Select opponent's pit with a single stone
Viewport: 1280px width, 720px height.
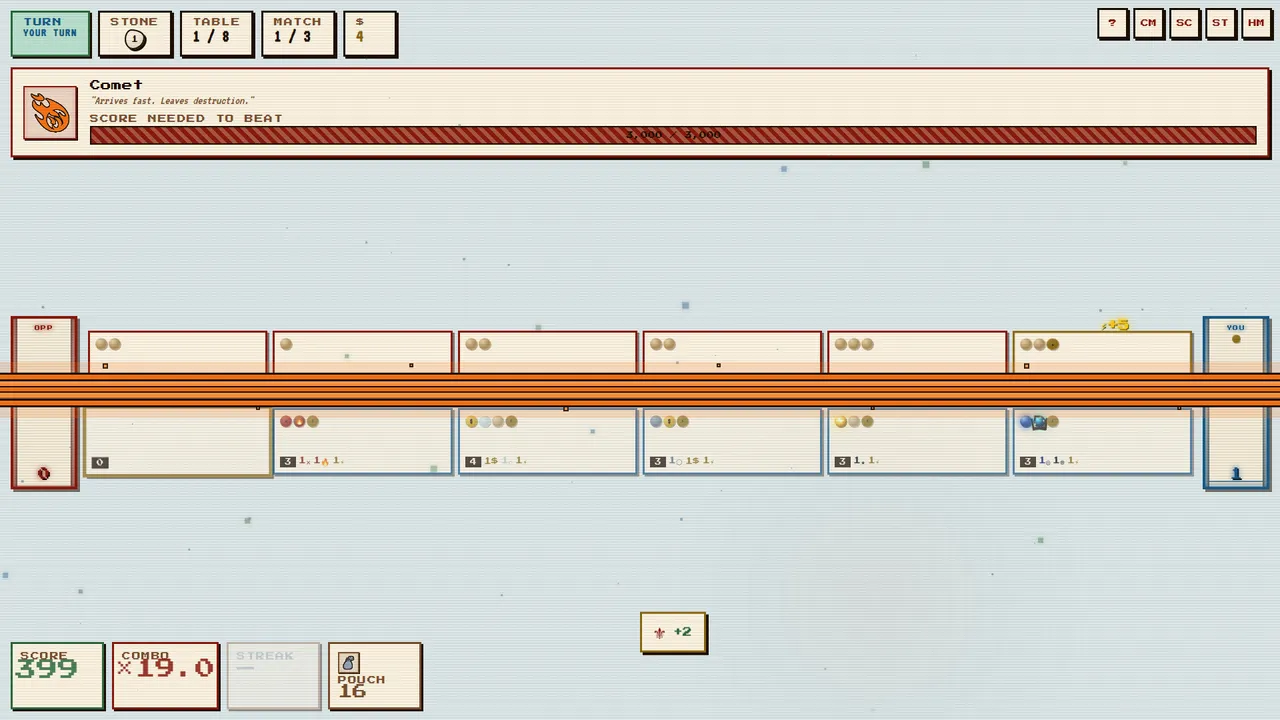click(362, 353)
